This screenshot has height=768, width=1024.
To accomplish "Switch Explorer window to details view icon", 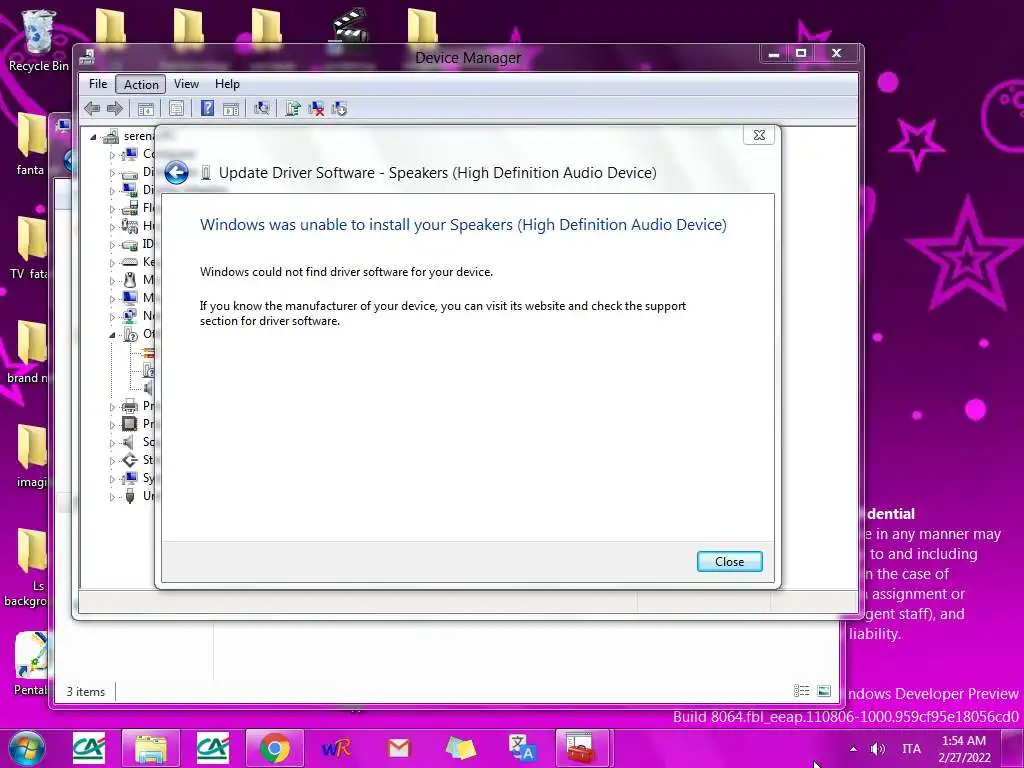I will click(x=801, y=690).
